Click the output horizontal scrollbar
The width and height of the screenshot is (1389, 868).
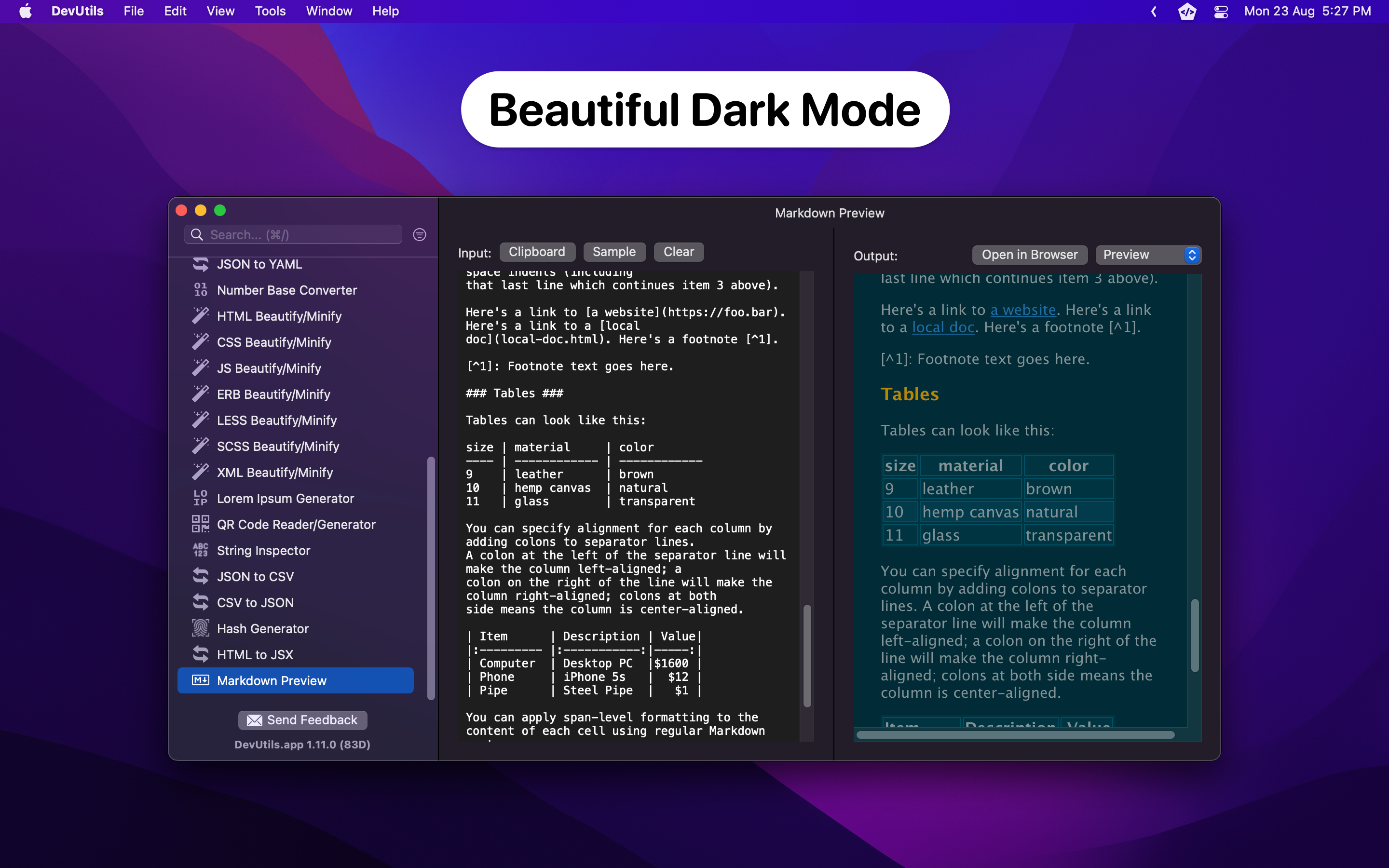coord(1015,735)
